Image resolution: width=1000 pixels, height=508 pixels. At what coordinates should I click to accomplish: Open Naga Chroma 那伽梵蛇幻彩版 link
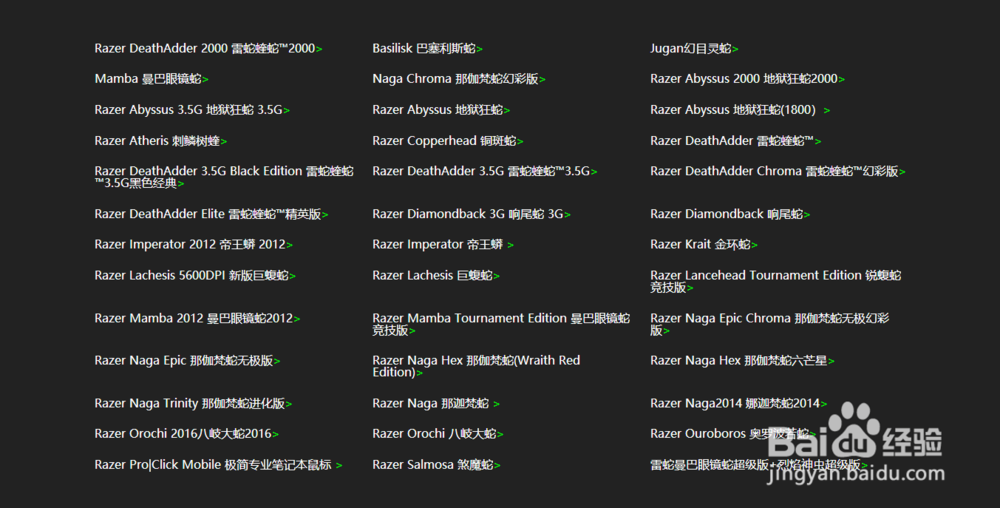click(x=459, y=79)
